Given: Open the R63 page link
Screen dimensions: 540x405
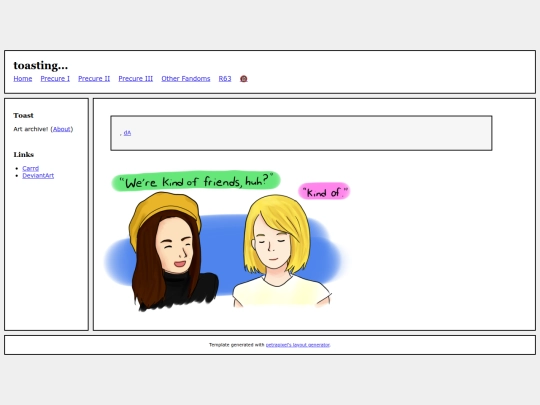Looking at the screenshot, I should pos(225,79).
